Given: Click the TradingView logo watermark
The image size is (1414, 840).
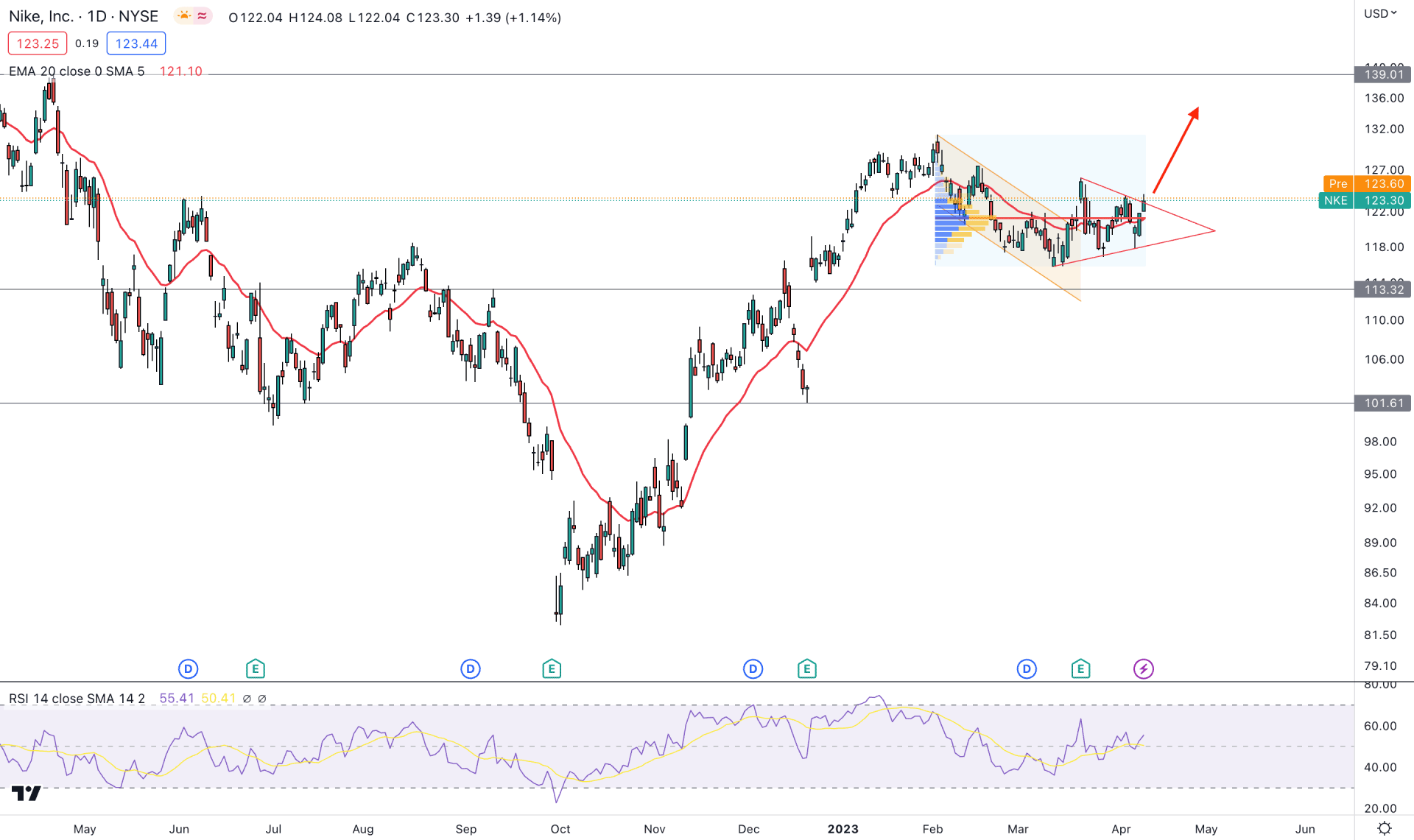Looking at the screenshot, I should point(27,794).
